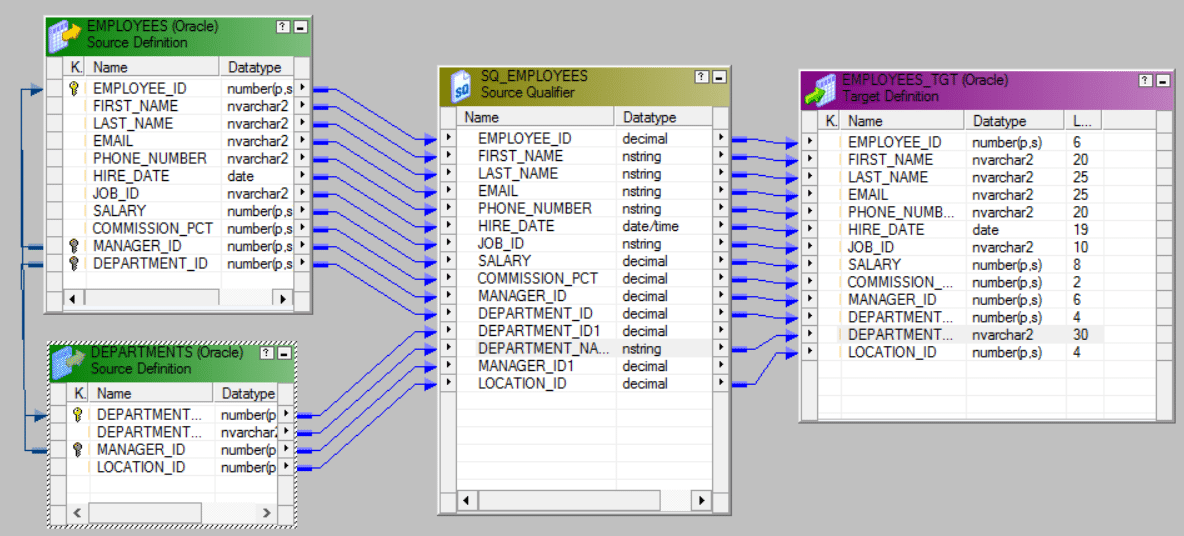1184x536 pixels.
Task: Click Datatype column header in EMPLOYEES_TGT
Action: tap(1016, 121)
